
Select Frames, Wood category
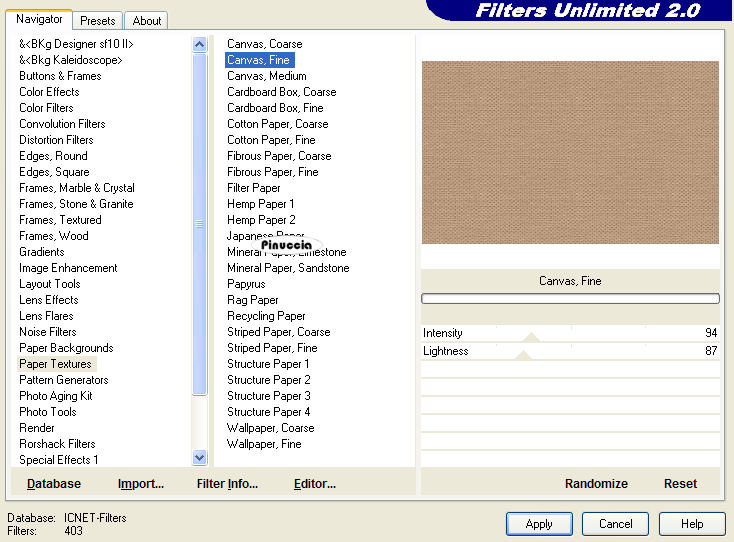pos(54,236)
